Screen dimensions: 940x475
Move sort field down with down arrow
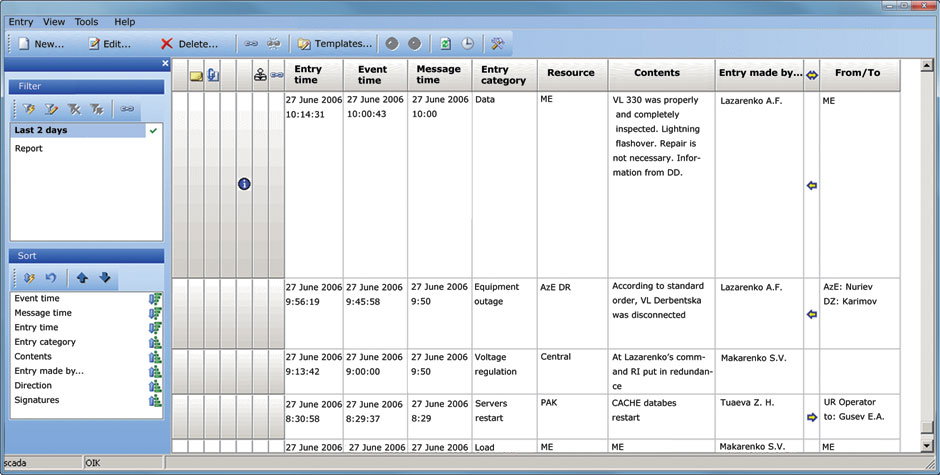pyautogui.click(x=104, y=278)
